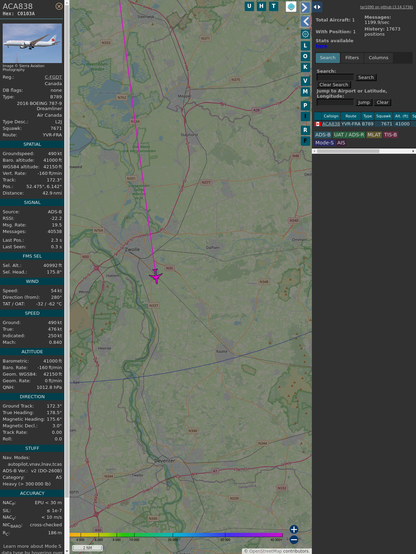
Task: Click the M multiselect map button
Action: (305, 92)
